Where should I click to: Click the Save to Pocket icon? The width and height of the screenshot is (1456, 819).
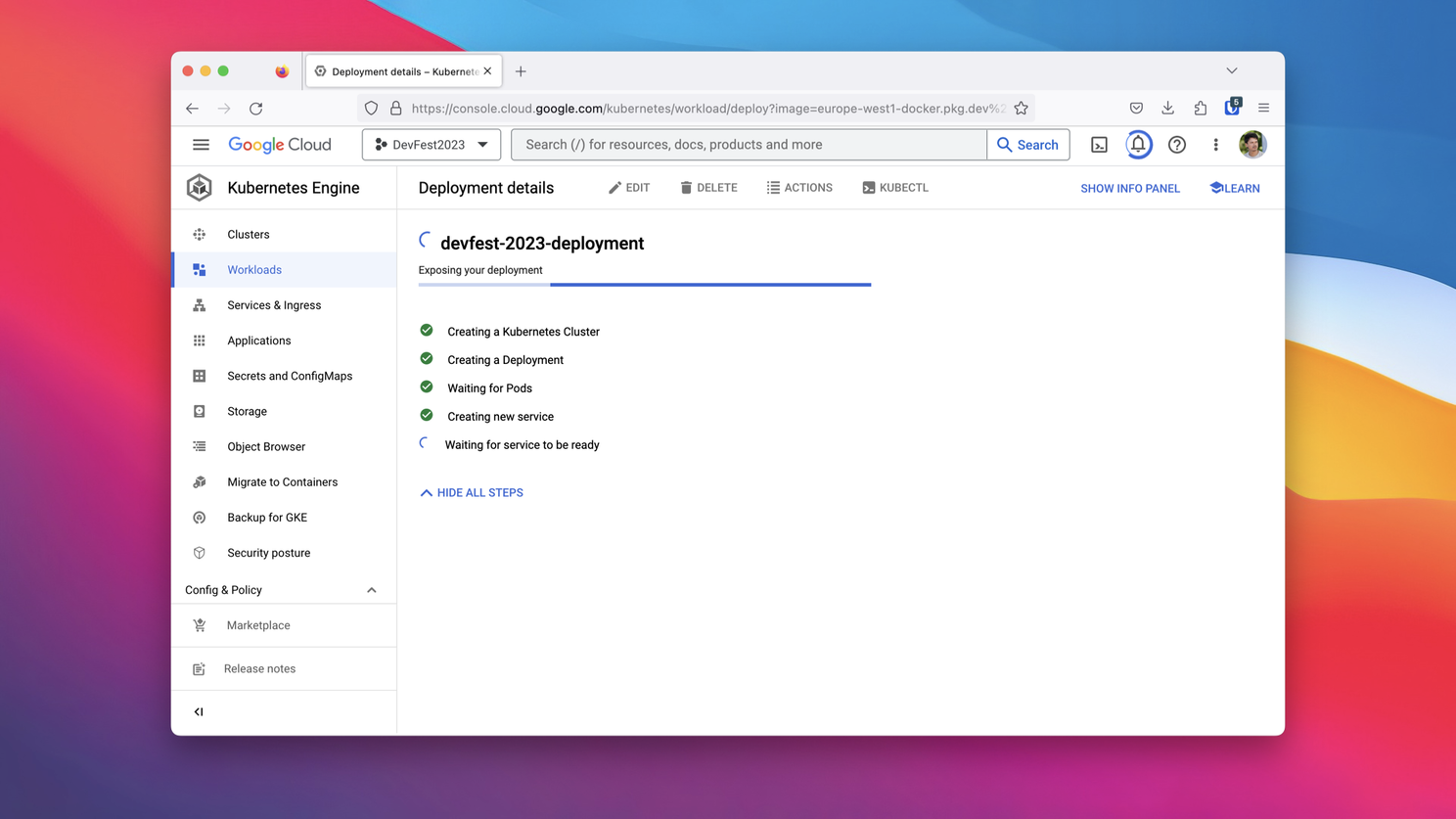pyautogui.click(x=1136, y=109)
